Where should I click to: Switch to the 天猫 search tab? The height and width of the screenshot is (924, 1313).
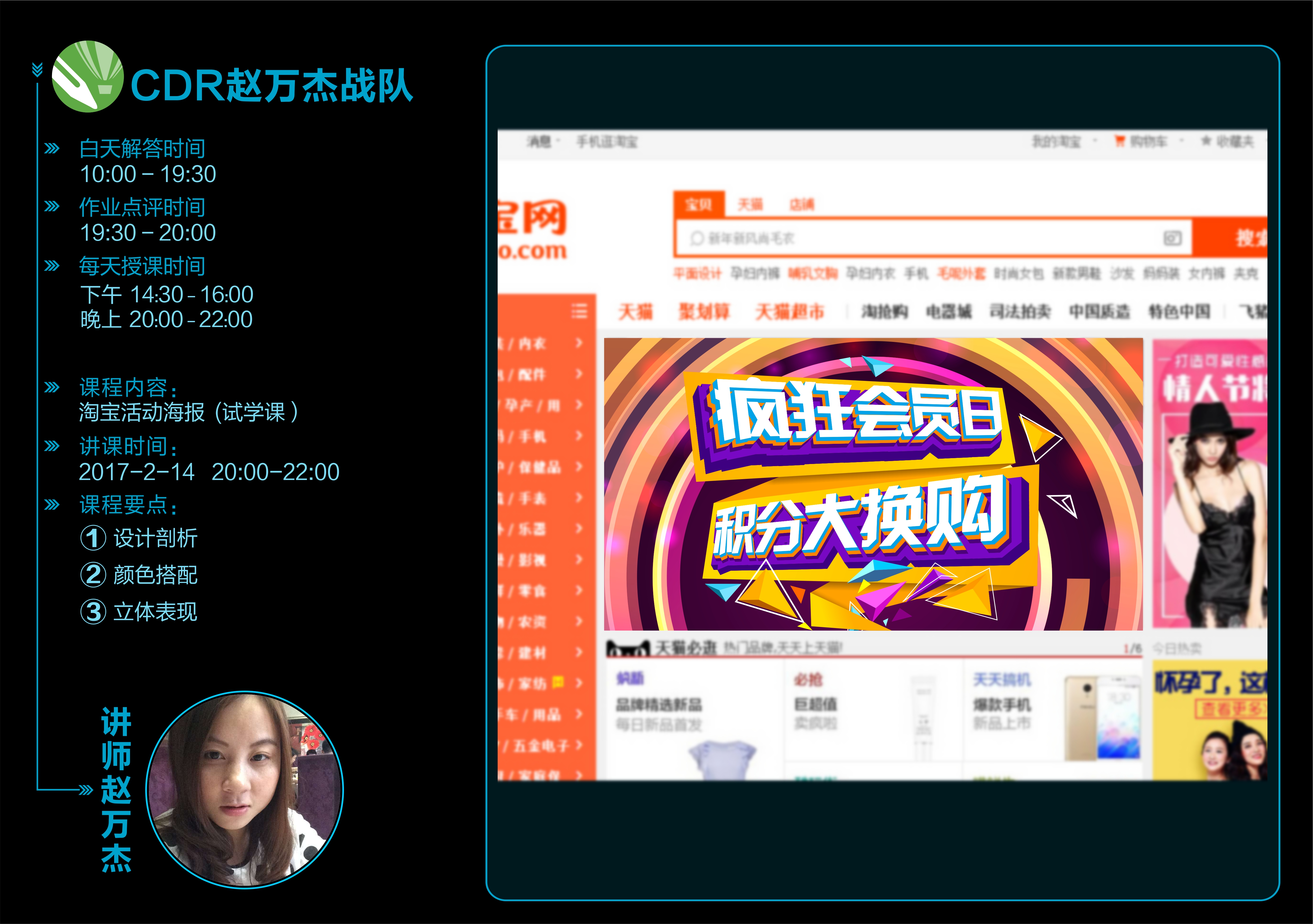point(750,205)
